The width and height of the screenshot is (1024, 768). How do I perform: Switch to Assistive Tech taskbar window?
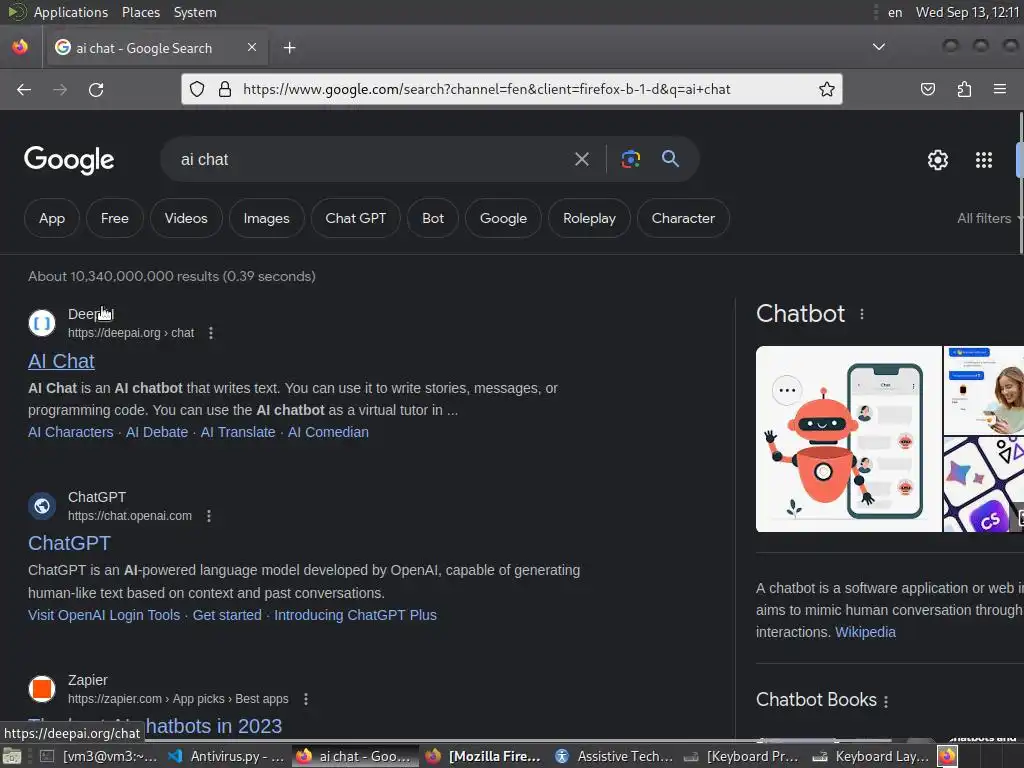click(x=614, y=756)
